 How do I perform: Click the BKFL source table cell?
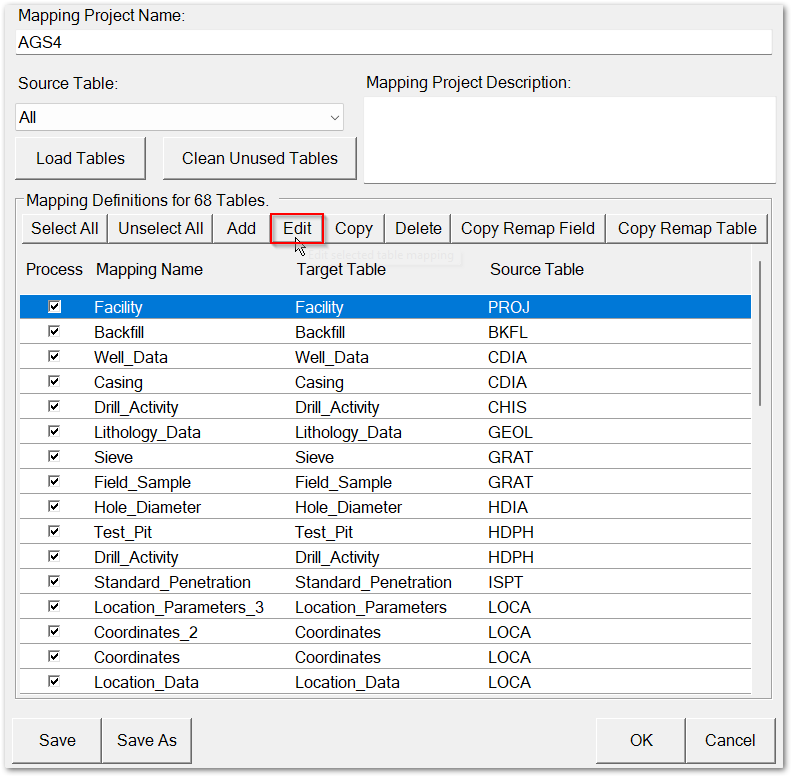(x=508, y=332)
